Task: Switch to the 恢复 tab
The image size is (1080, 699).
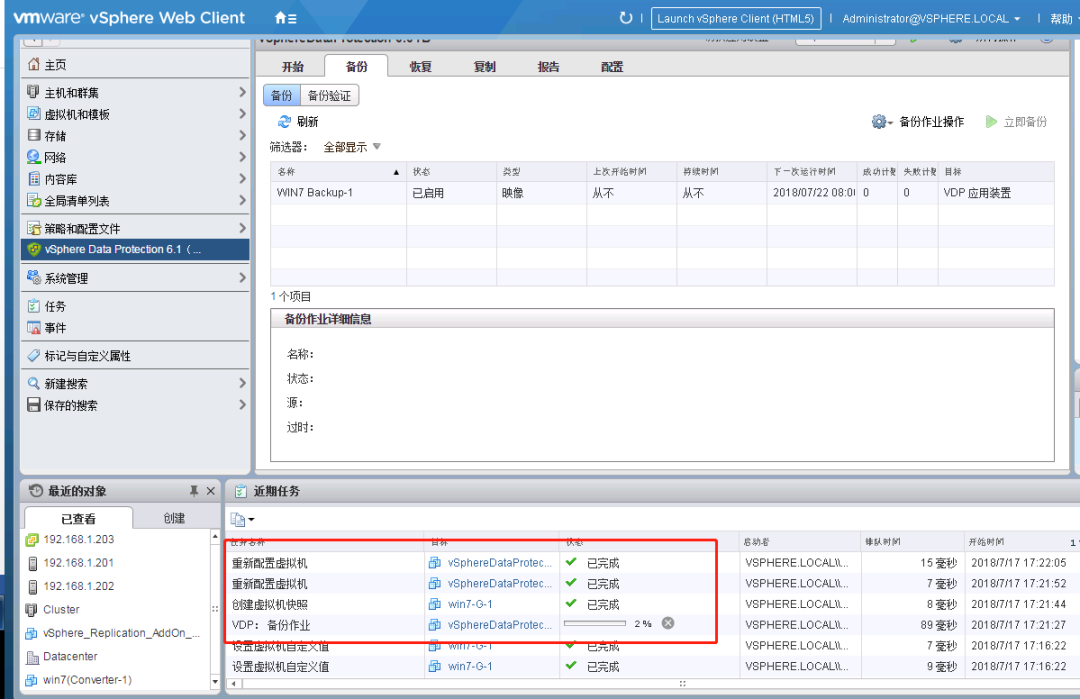Action: [420, 67]
